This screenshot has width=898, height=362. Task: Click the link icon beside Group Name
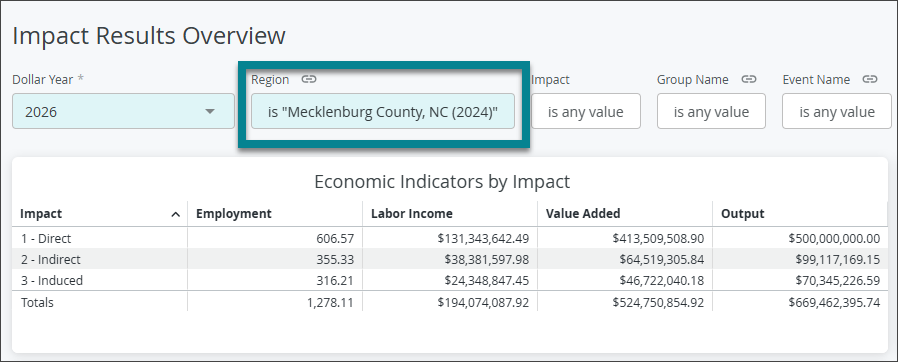click(x=749, y=80)
